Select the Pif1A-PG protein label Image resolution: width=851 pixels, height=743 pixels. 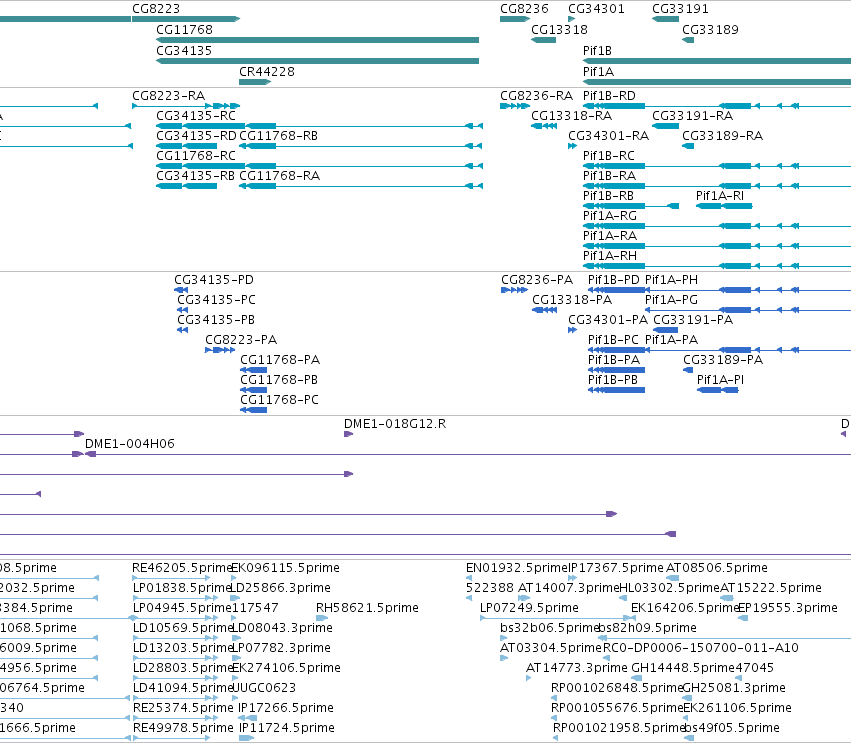pos(671,300)
